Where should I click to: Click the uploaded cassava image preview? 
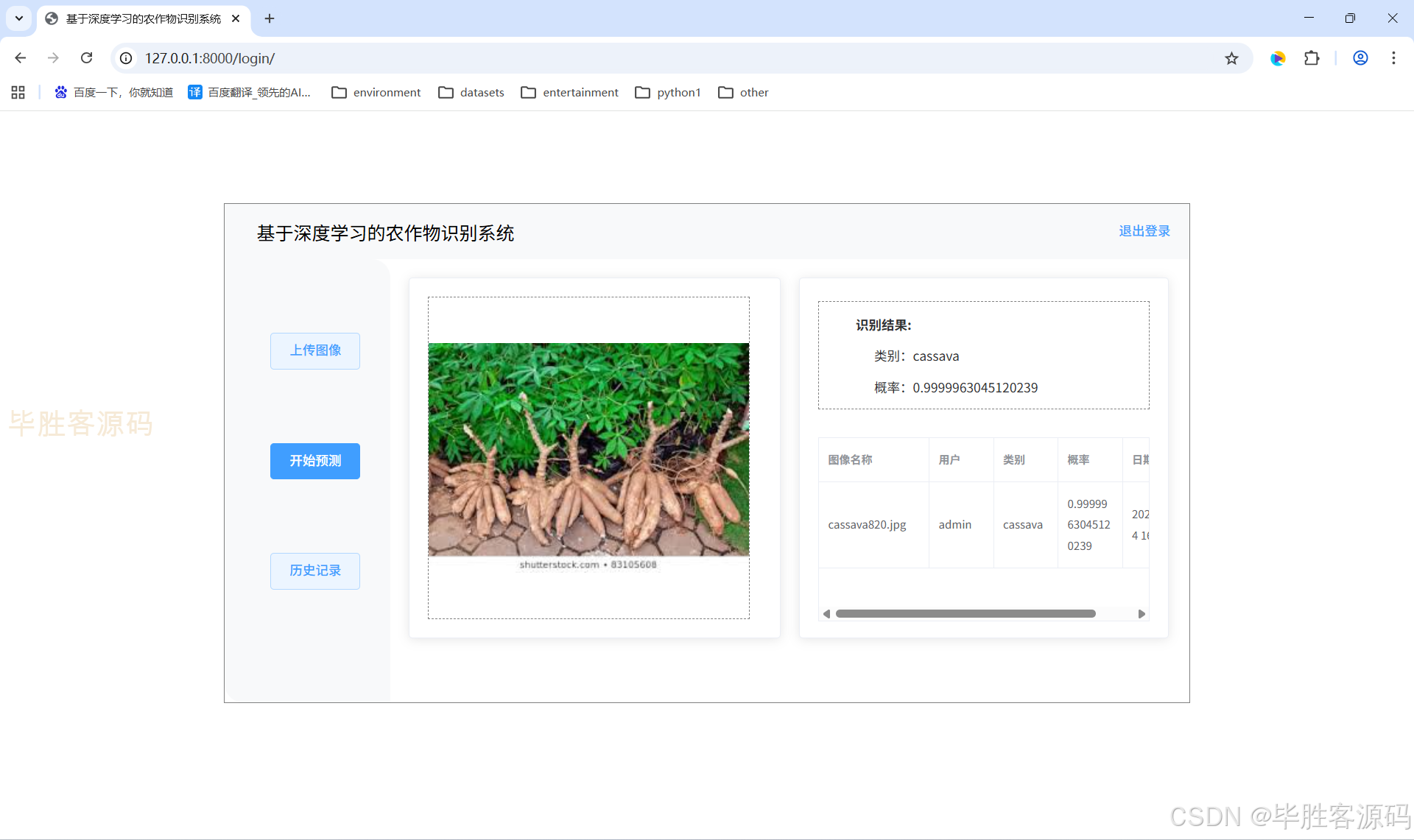point(588,449)
